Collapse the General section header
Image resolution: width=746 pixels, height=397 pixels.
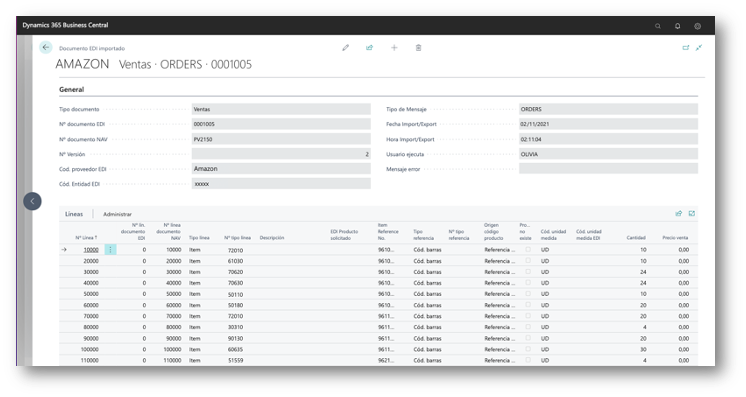[x=71, y=89]
